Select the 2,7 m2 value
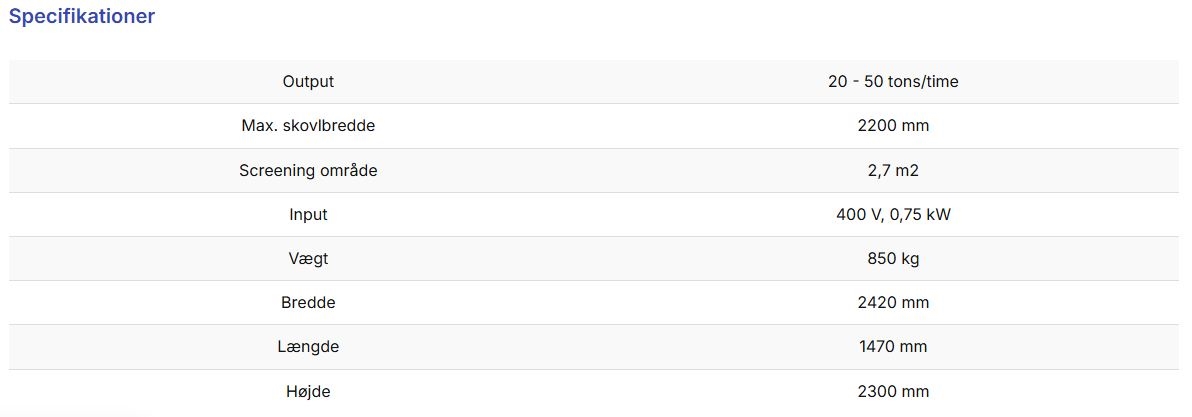This screenshot has width=1192, height=417. 893,170
